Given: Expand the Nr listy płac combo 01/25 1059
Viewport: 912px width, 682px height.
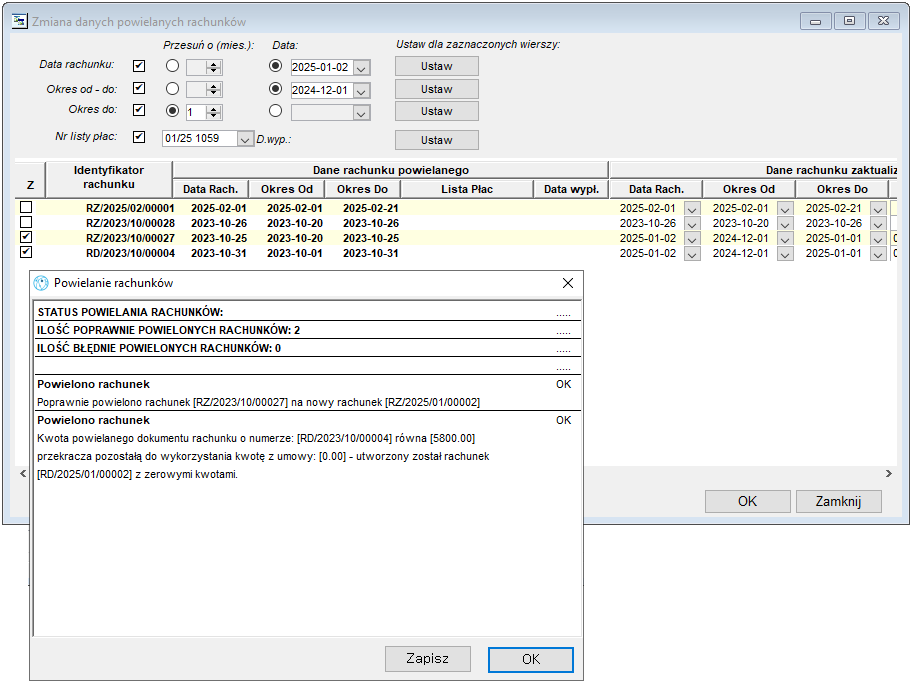Looking at the screenshot, I should tap(245, 139).
